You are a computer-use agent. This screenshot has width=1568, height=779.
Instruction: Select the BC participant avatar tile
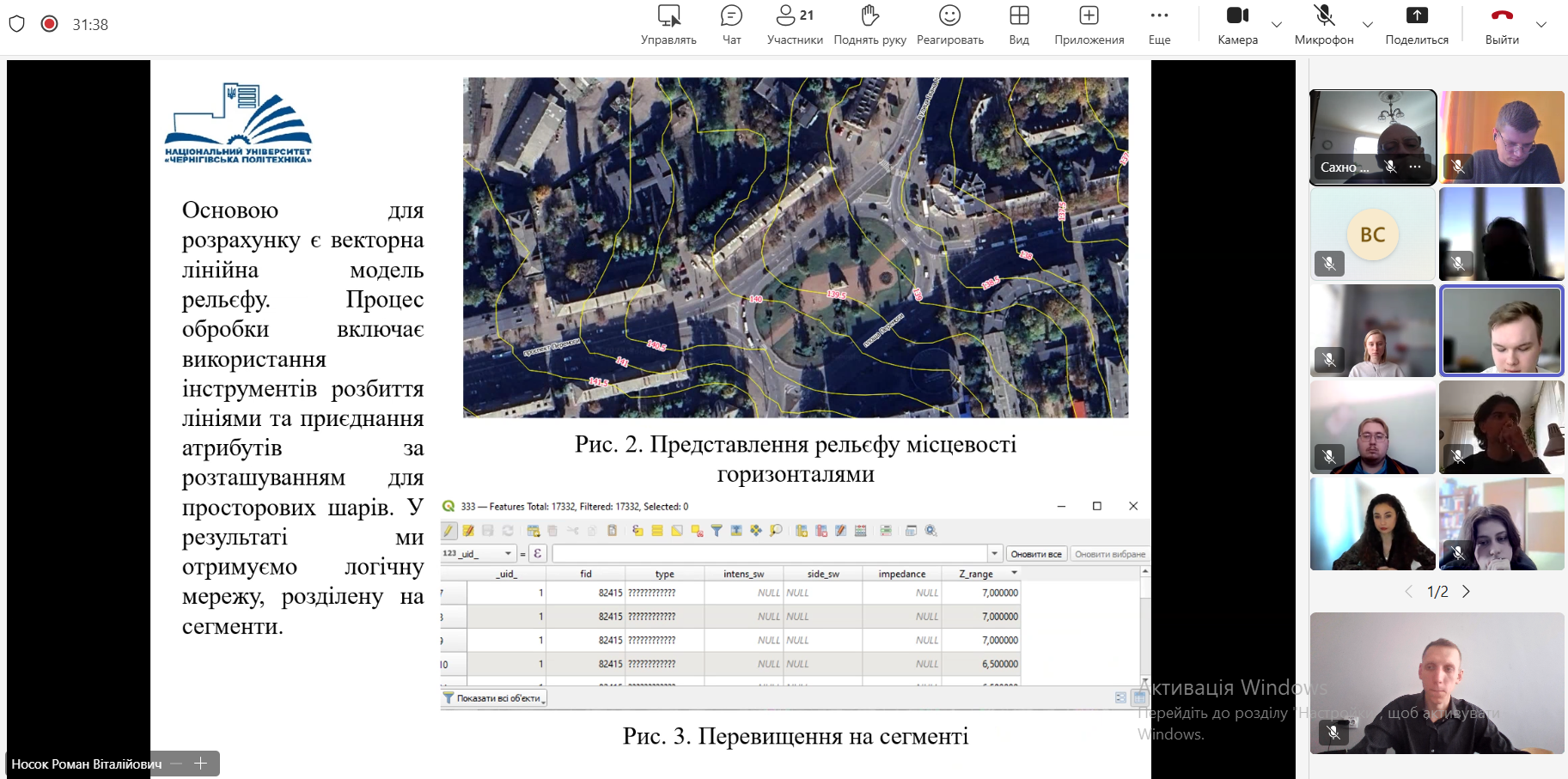[x=1372, y=234]
